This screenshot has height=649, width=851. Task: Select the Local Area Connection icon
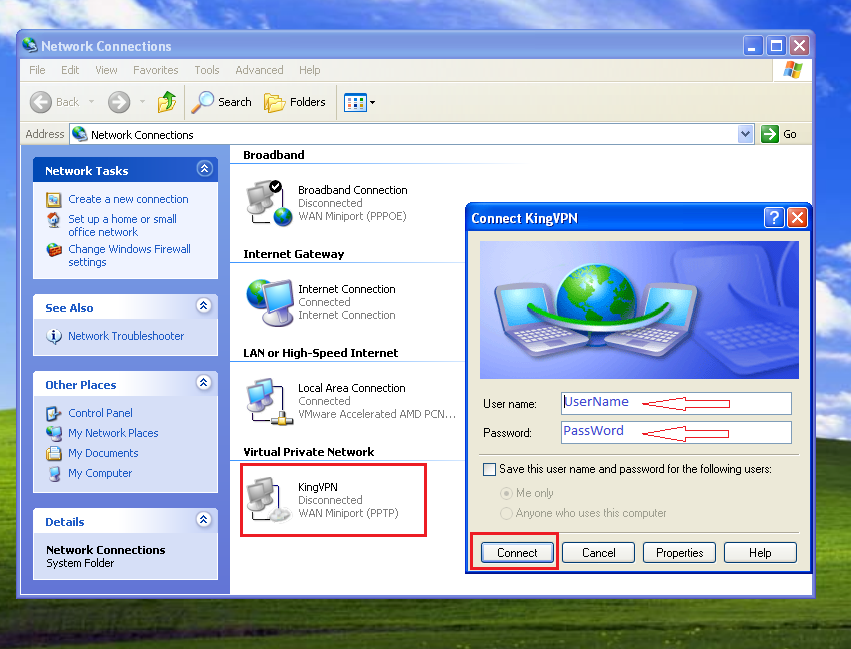pyautogui.click(x=270, y=401)
